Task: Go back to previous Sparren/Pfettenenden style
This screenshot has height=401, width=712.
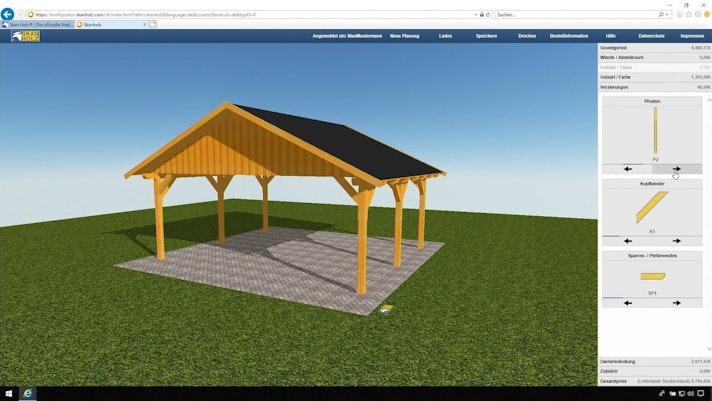Action: [628, 303]
